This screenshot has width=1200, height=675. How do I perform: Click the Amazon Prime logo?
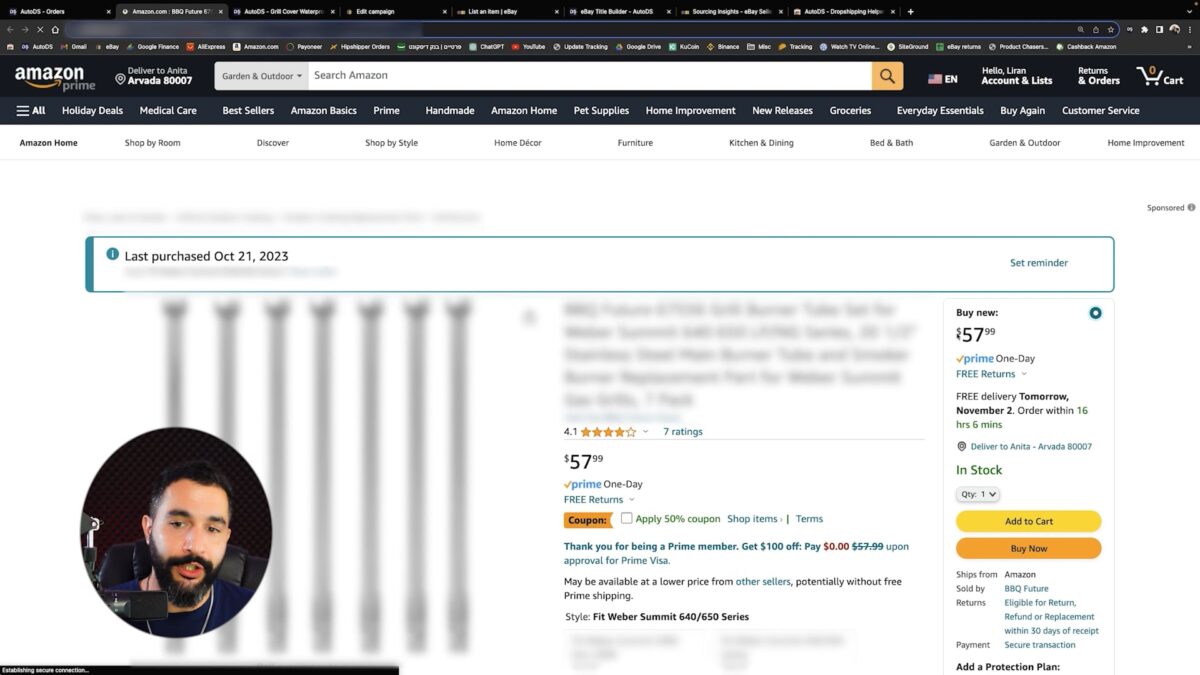coord(55,77)
